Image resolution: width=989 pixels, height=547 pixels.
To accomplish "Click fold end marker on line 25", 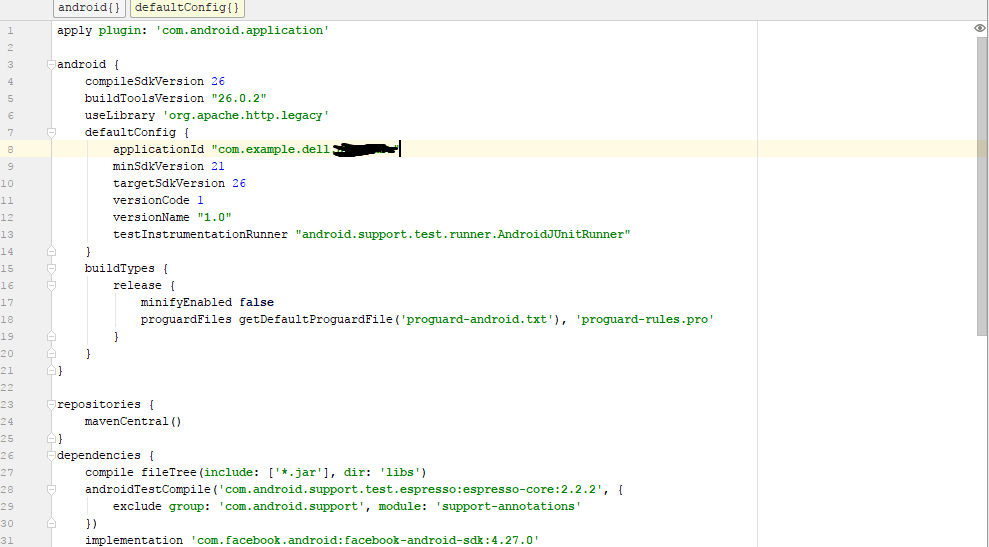I will point(51,438).
